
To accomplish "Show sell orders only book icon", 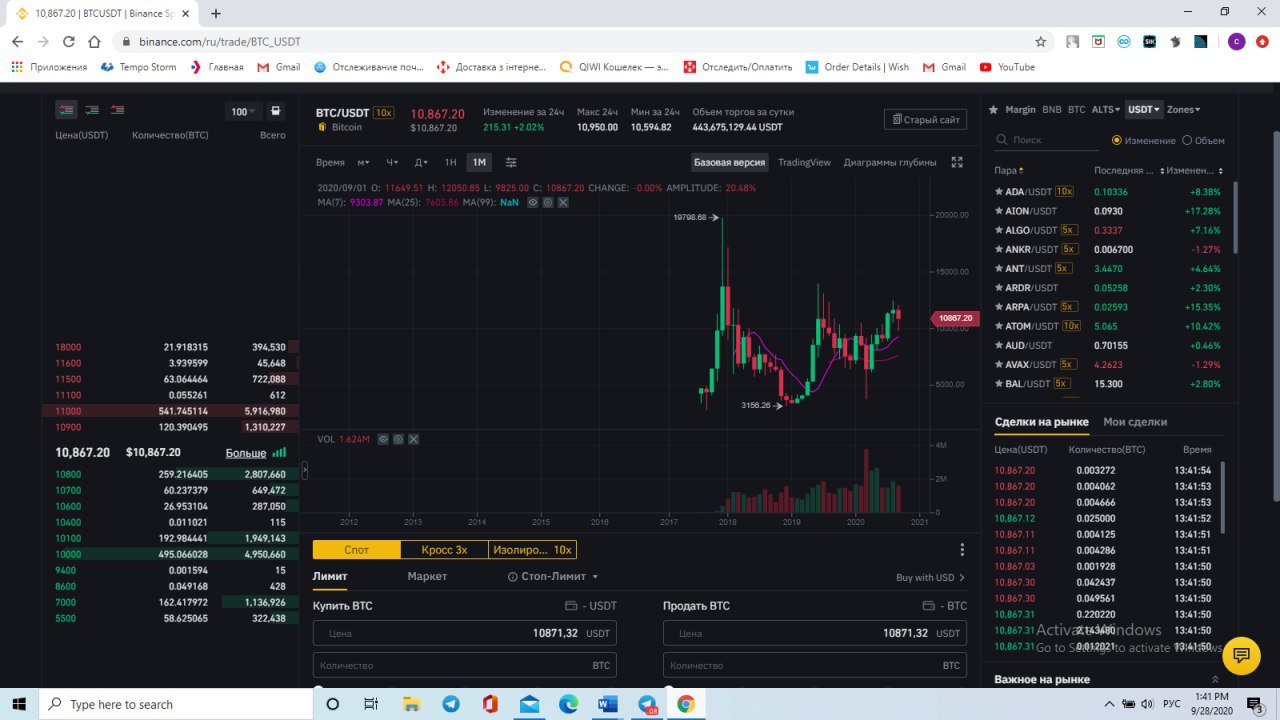I will tap(118, 110).
